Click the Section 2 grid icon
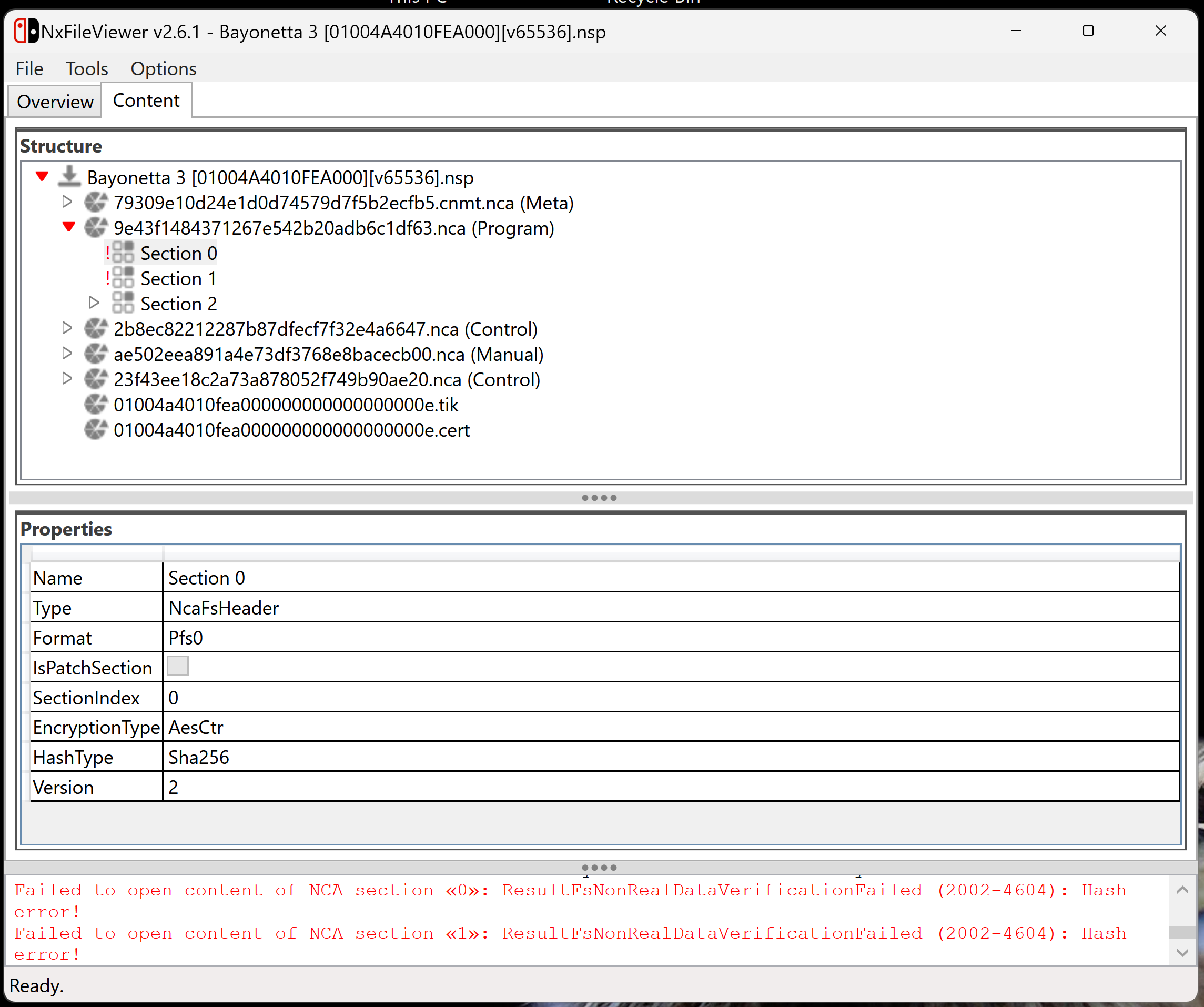 [x=123, y=304]
